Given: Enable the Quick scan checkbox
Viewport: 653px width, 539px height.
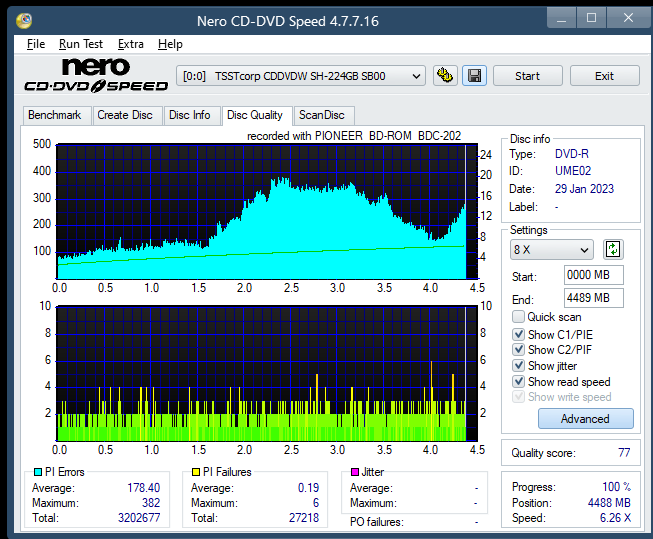Looking at the screenshot, I should [x=518, y=317].
